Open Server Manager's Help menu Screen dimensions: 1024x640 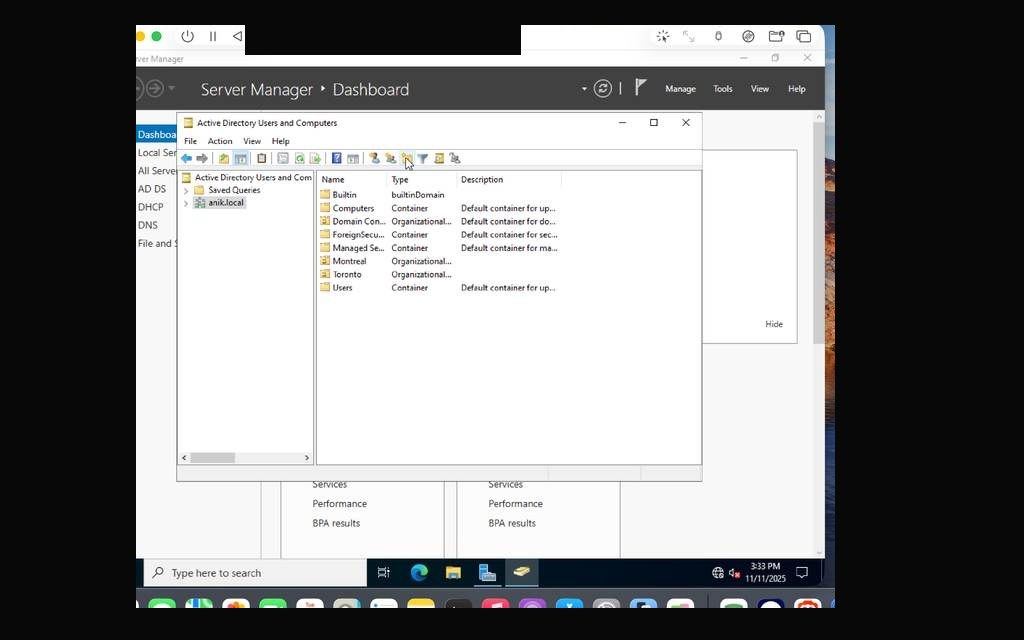click(x=796, y=89)
